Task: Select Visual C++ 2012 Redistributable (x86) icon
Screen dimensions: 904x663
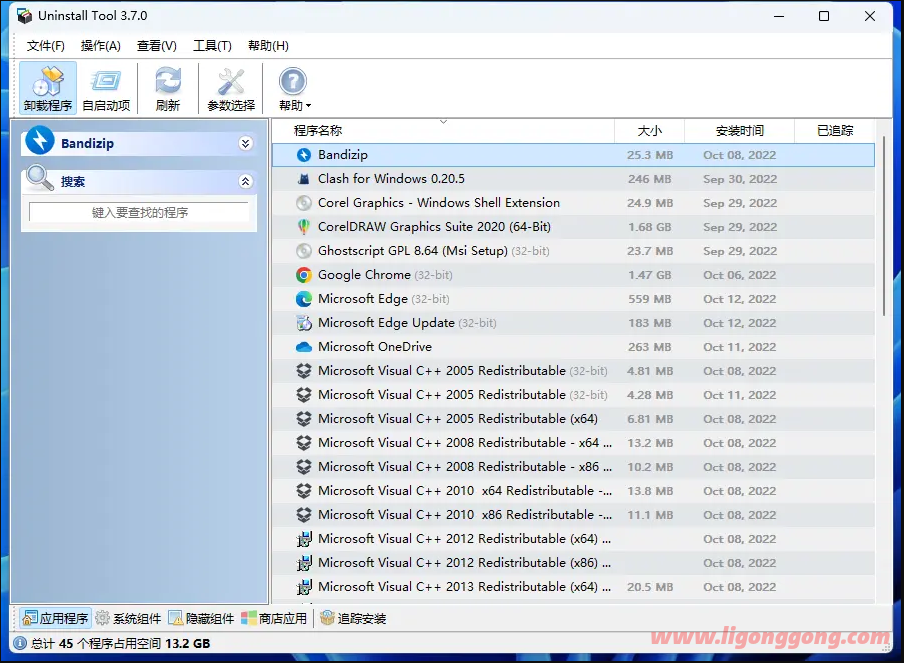Action: [304, 563]
